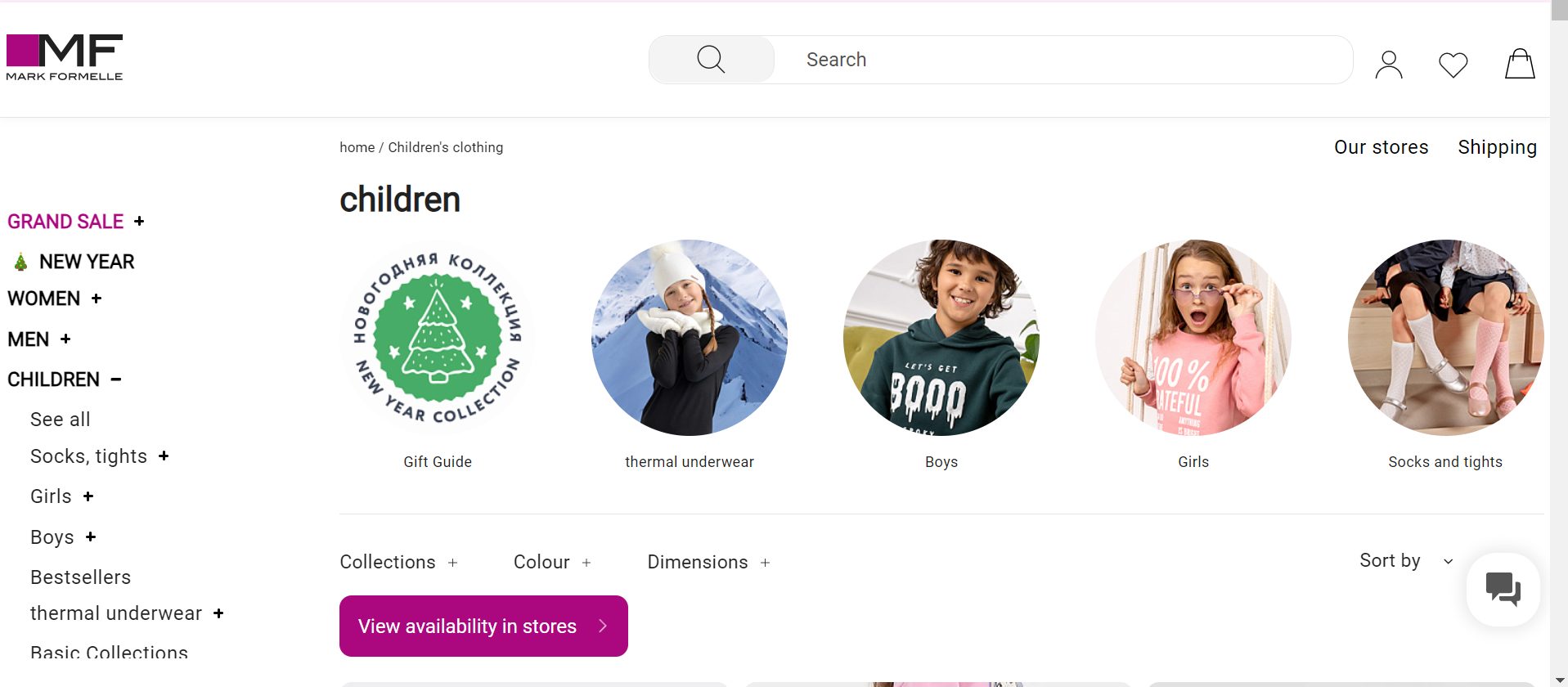
Task: Select the thermal underwear category image
Action: pyautogui.click(x=689, y=338)
